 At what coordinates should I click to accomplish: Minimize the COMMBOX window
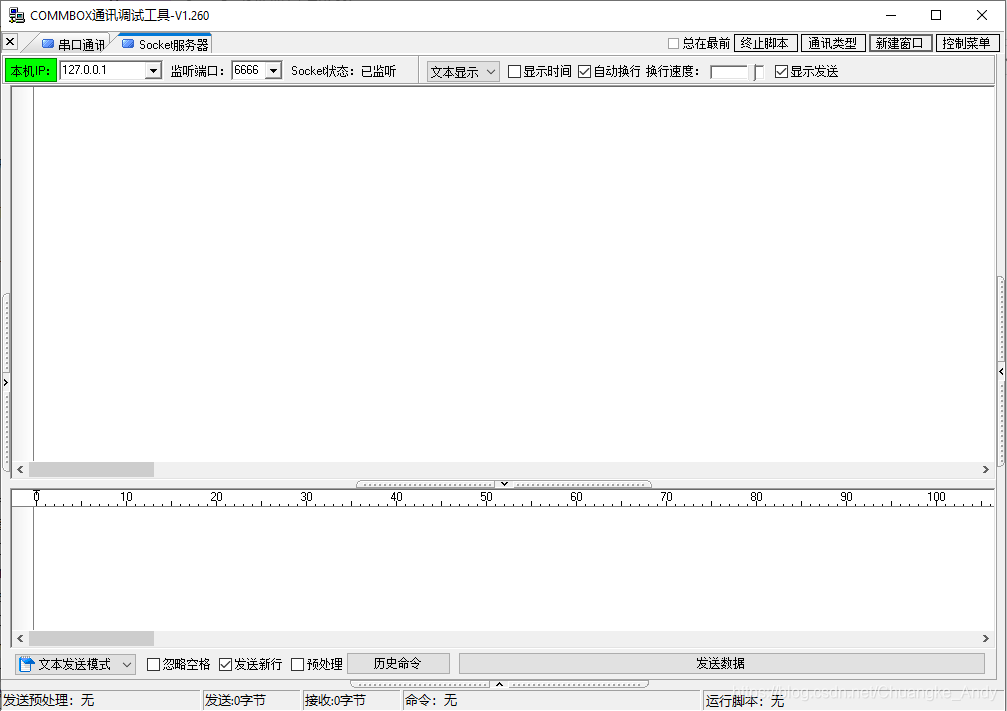click(891, 15)
